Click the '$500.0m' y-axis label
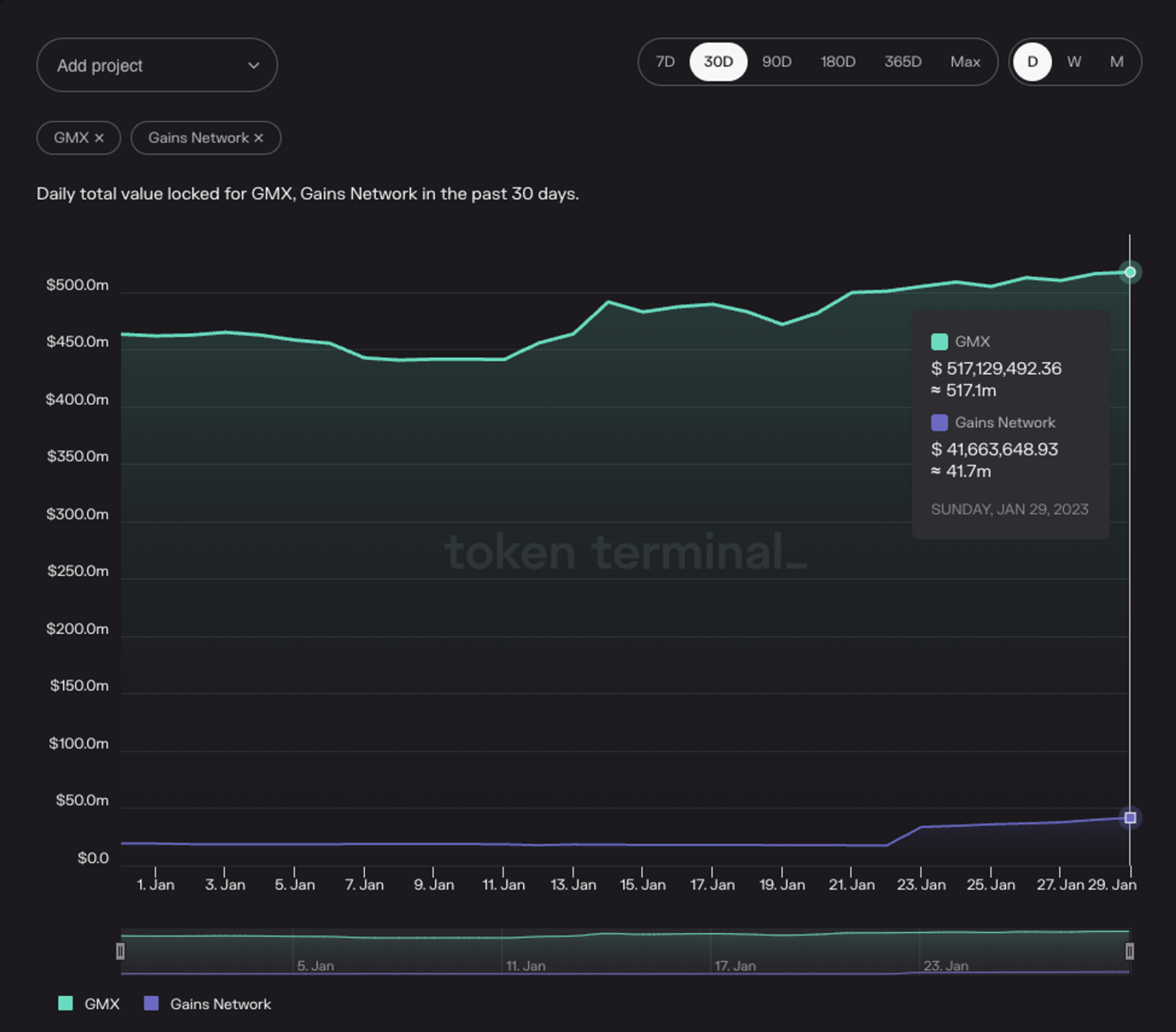This screenshot has height=1032, width=1176. coord(77,285)
